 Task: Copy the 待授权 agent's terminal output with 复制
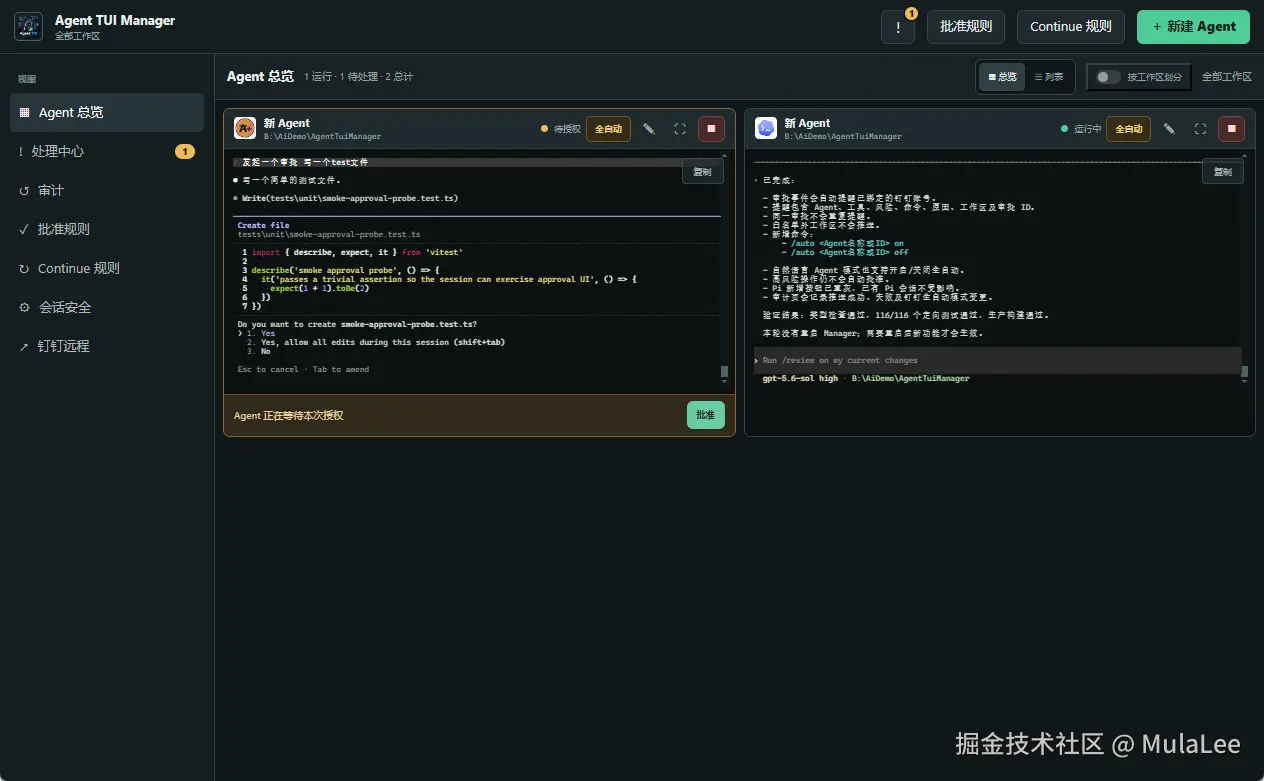point(703,172)
